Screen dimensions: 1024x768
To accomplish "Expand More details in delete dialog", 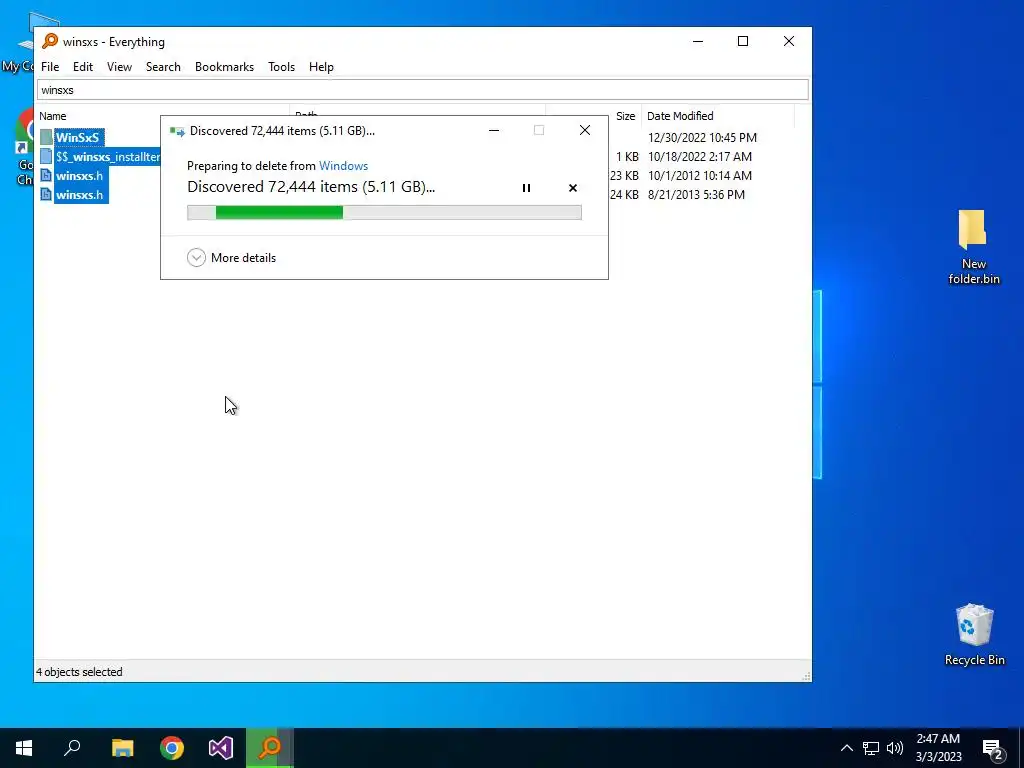I will point(232,258).
